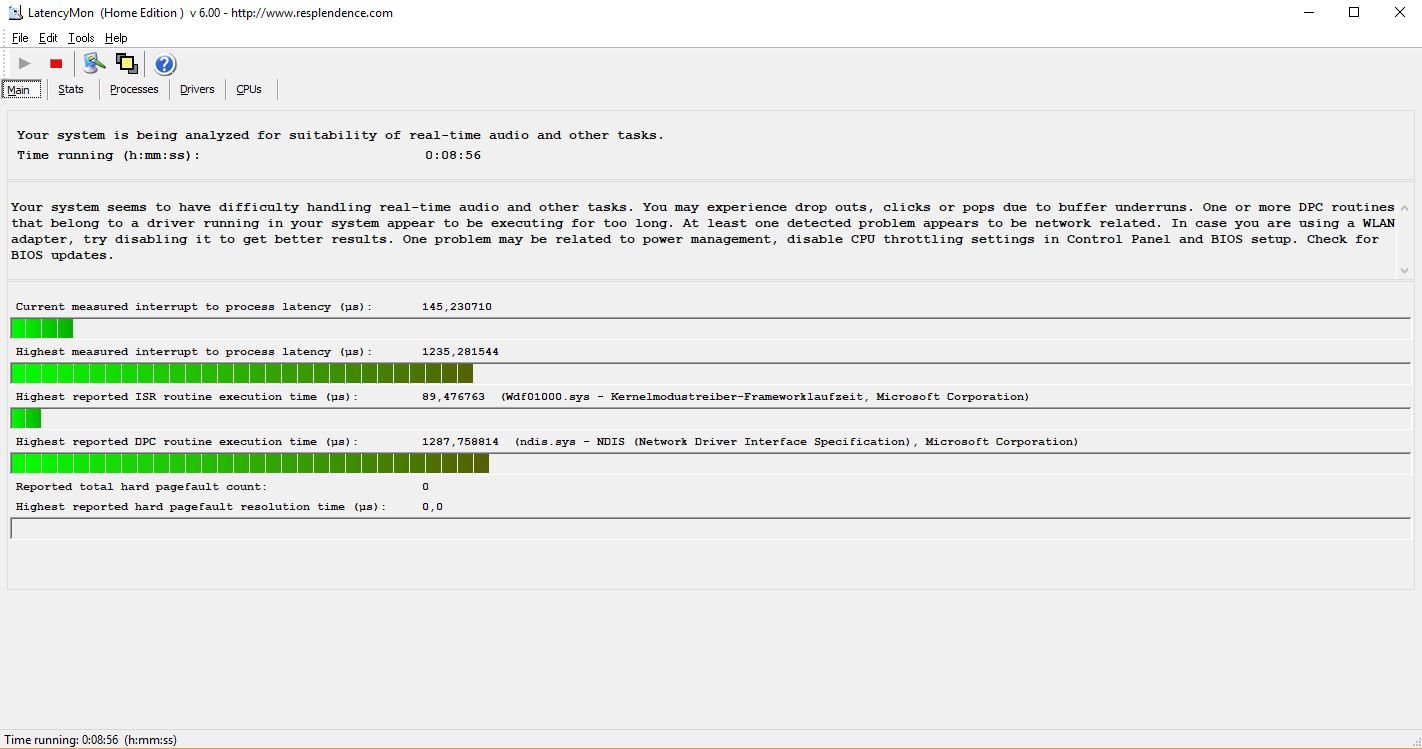The width and height of the screenshot is (1422, 749).
Task: Click the report text scroll down arrow
Action: click(x=1404, y=271)
